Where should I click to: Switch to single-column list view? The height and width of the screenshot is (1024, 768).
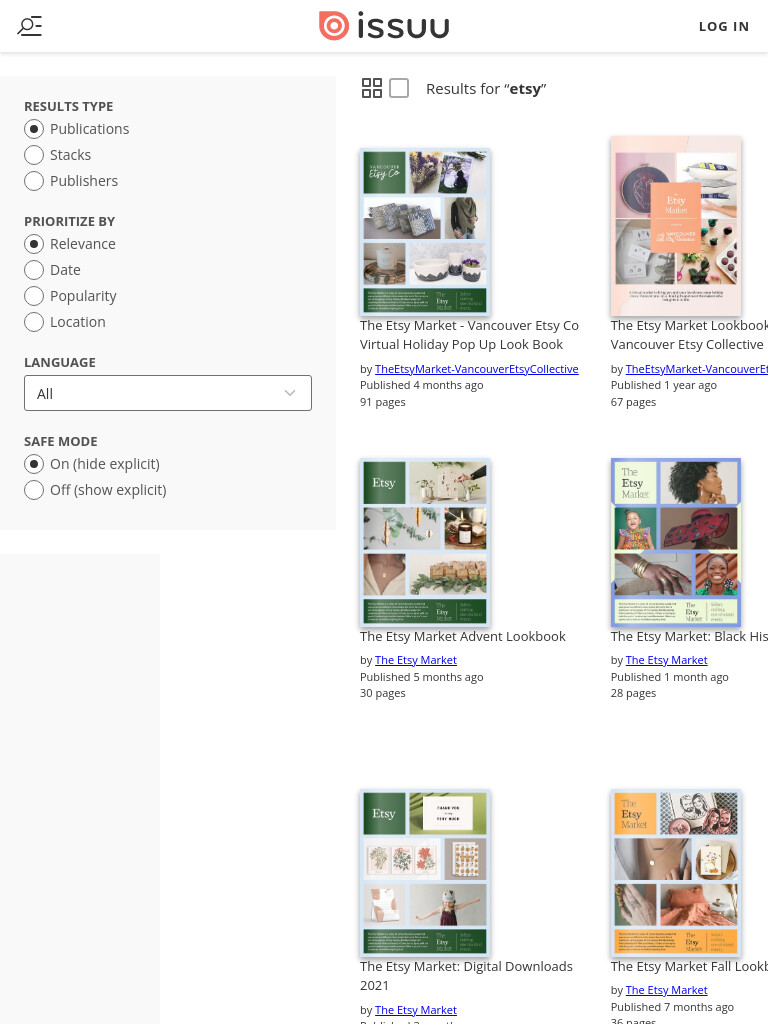[x=399, y=88]
